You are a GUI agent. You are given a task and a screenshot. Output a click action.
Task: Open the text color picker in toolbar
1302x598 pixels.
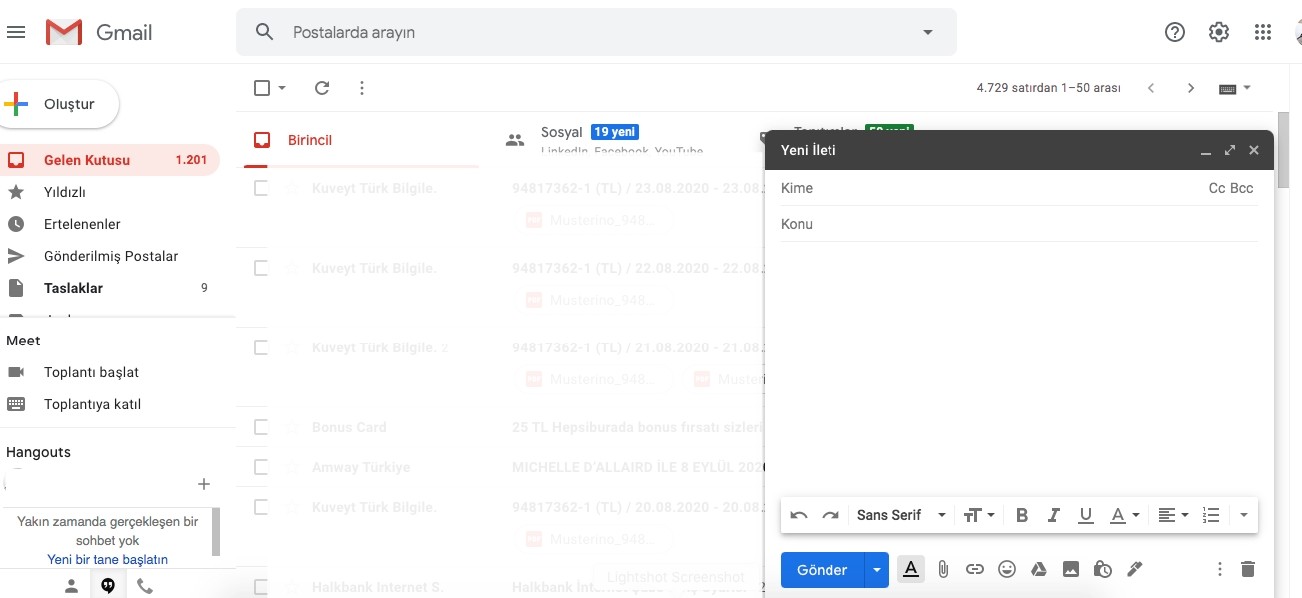coord(1124,515)
